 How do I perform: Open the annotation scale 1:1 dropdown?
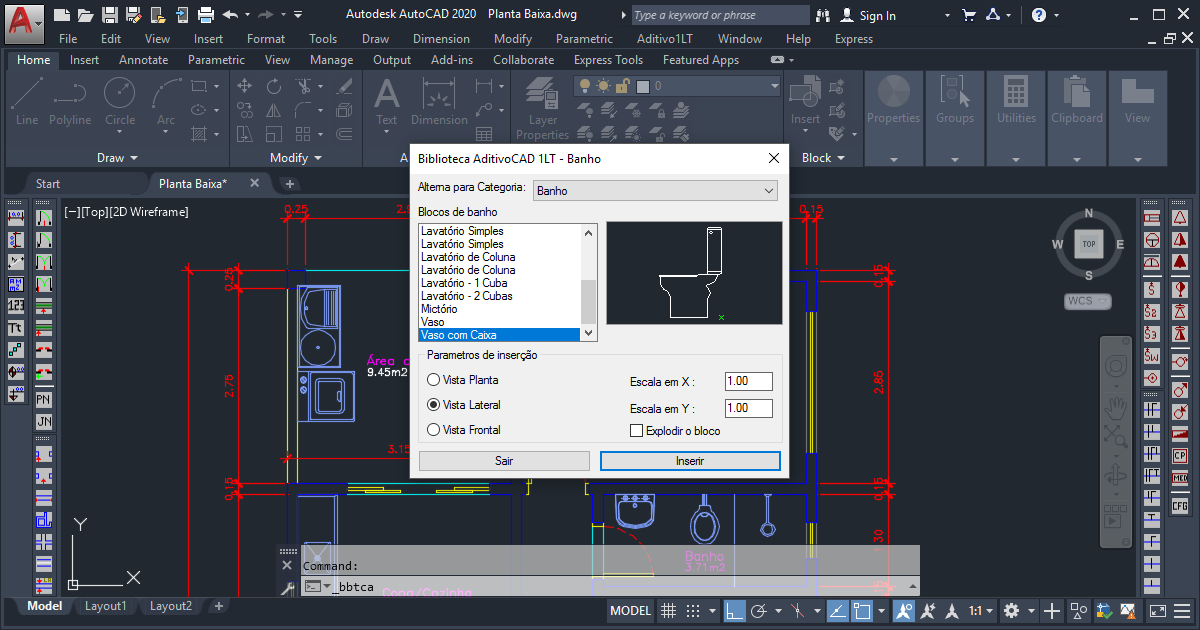[x=983, y=611]
